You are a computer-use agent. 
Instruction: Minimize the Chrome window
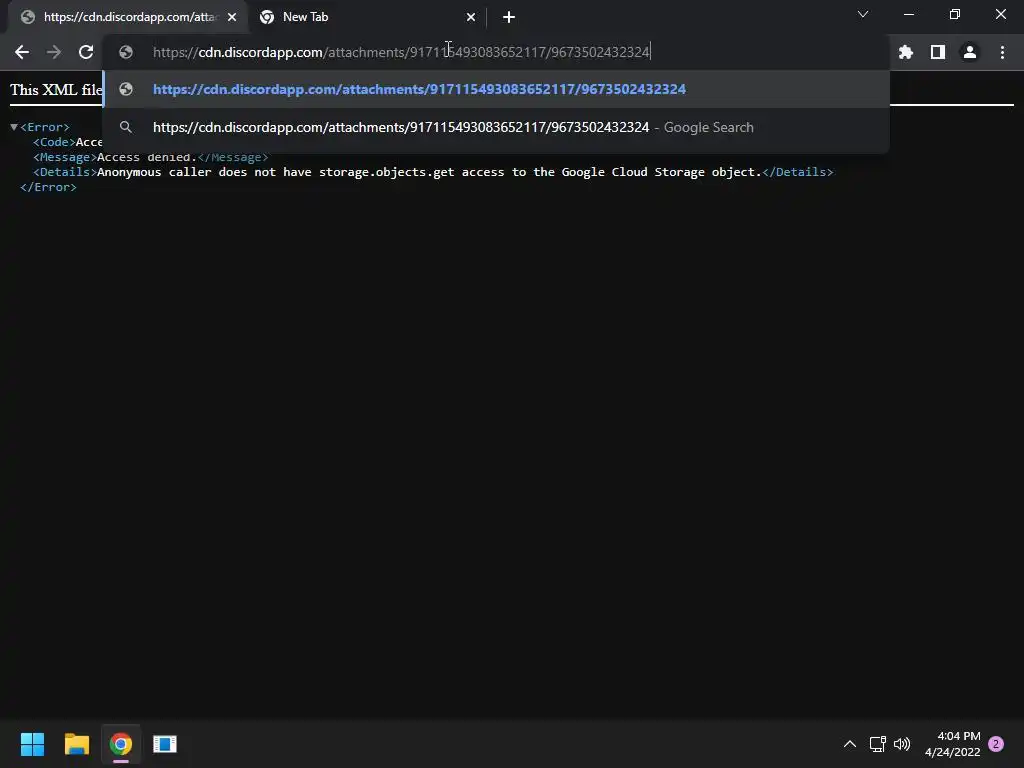908,14
